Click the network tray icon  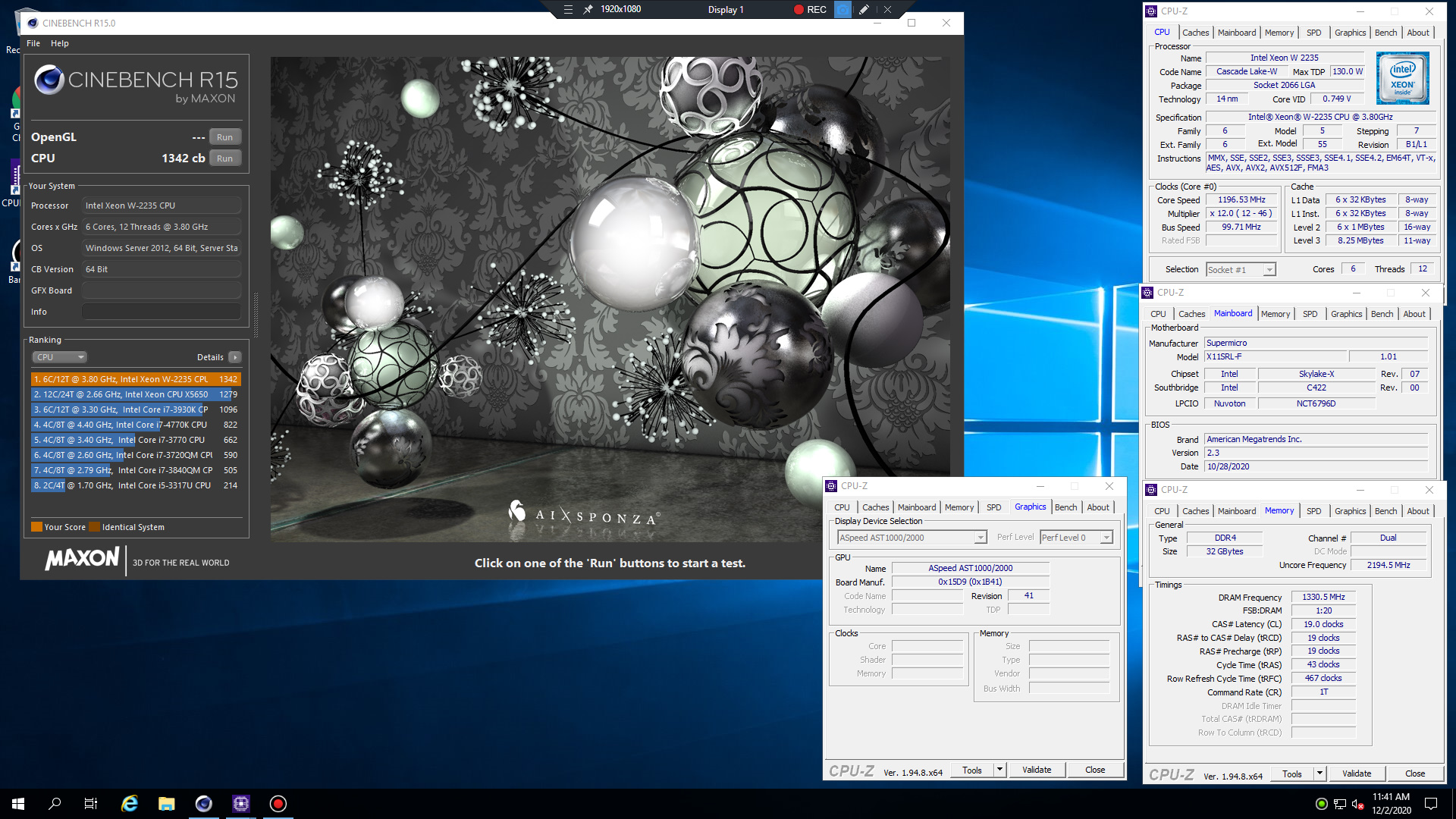point(1340,804)
